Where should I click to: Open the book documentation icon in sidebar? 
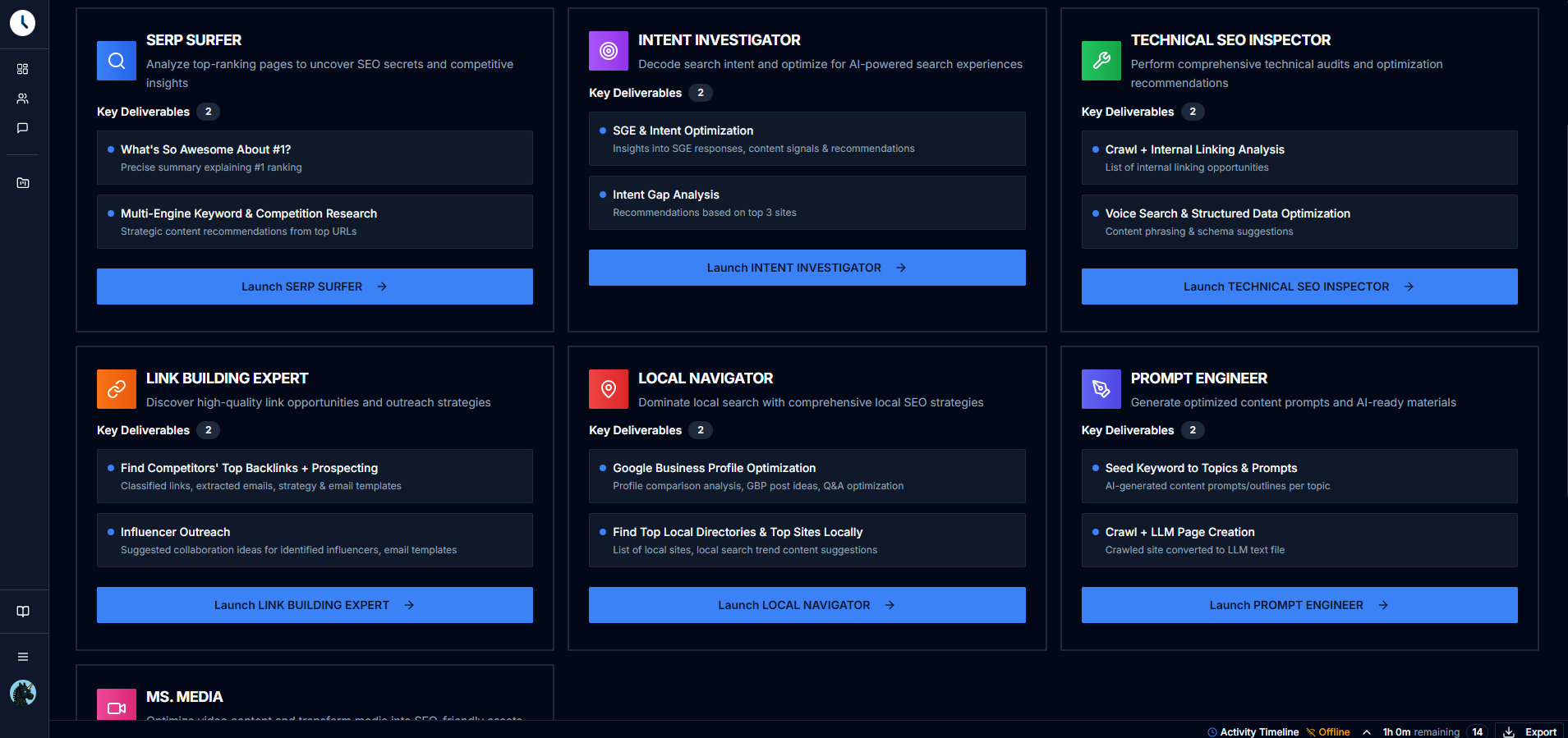(23, 612)
